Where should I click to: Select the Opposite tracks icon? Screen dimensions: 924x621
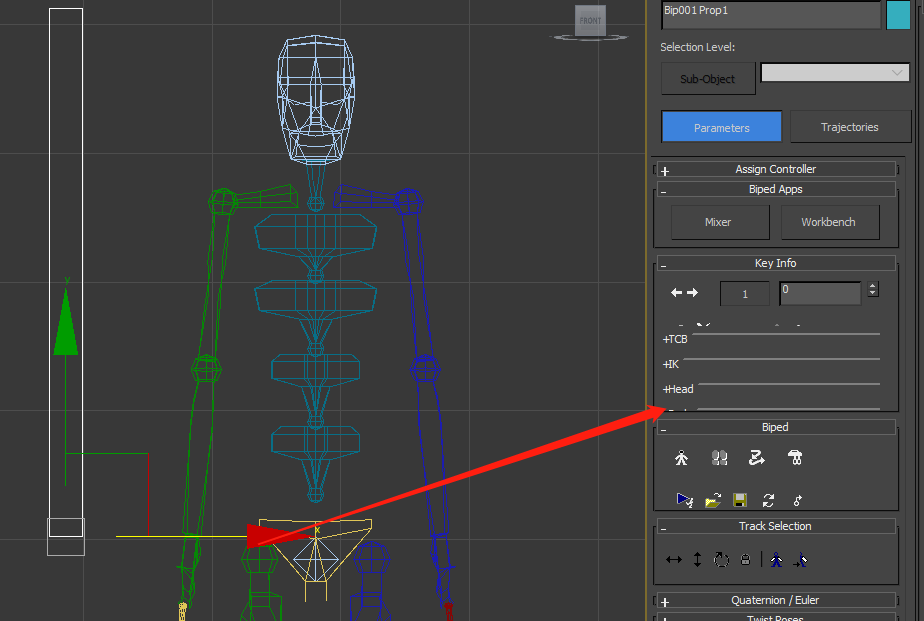pos(800,560)
